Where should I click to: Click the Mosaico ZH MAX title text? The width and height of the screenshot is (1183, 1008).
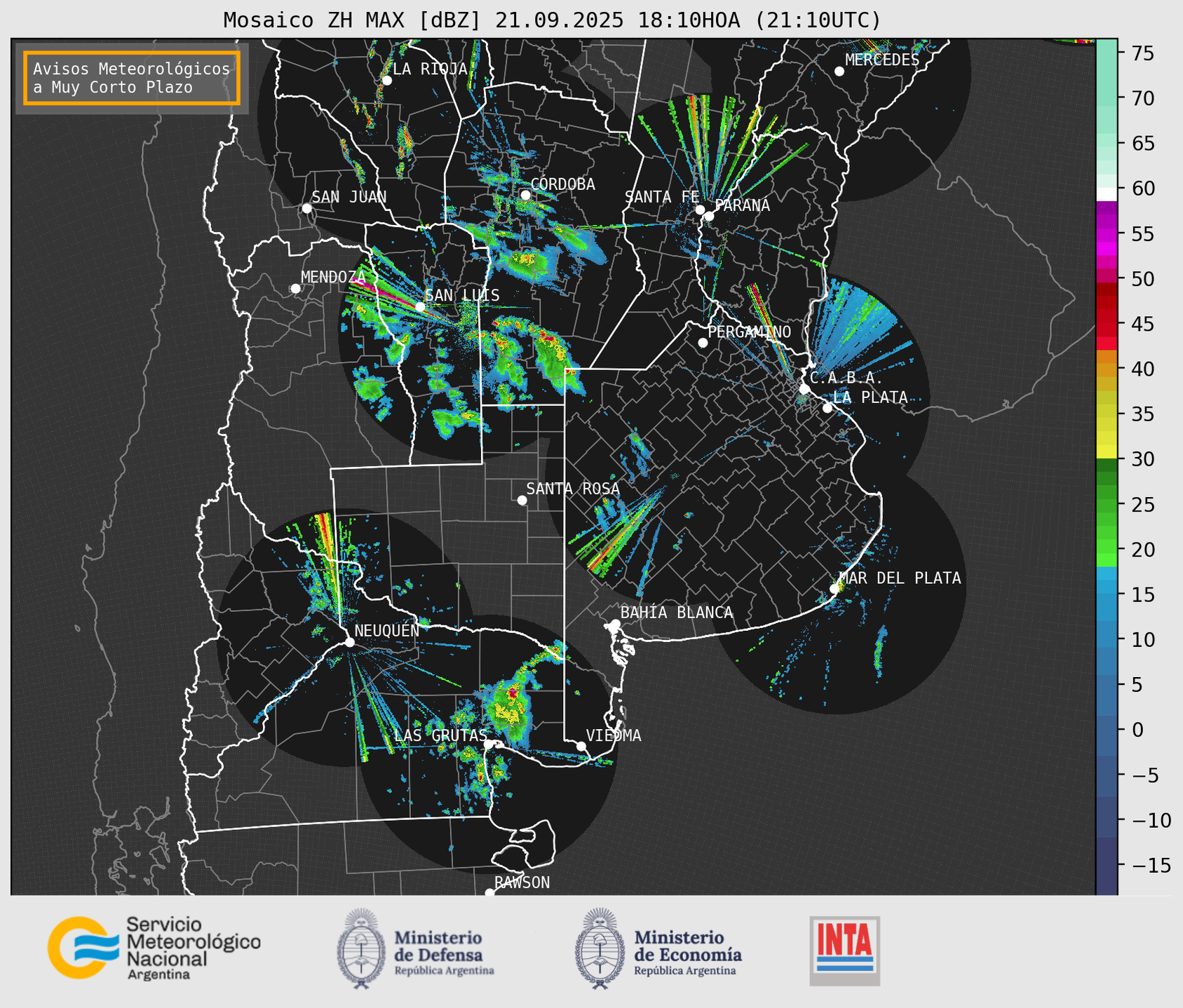pyautogui.click(x=551, y=20)
